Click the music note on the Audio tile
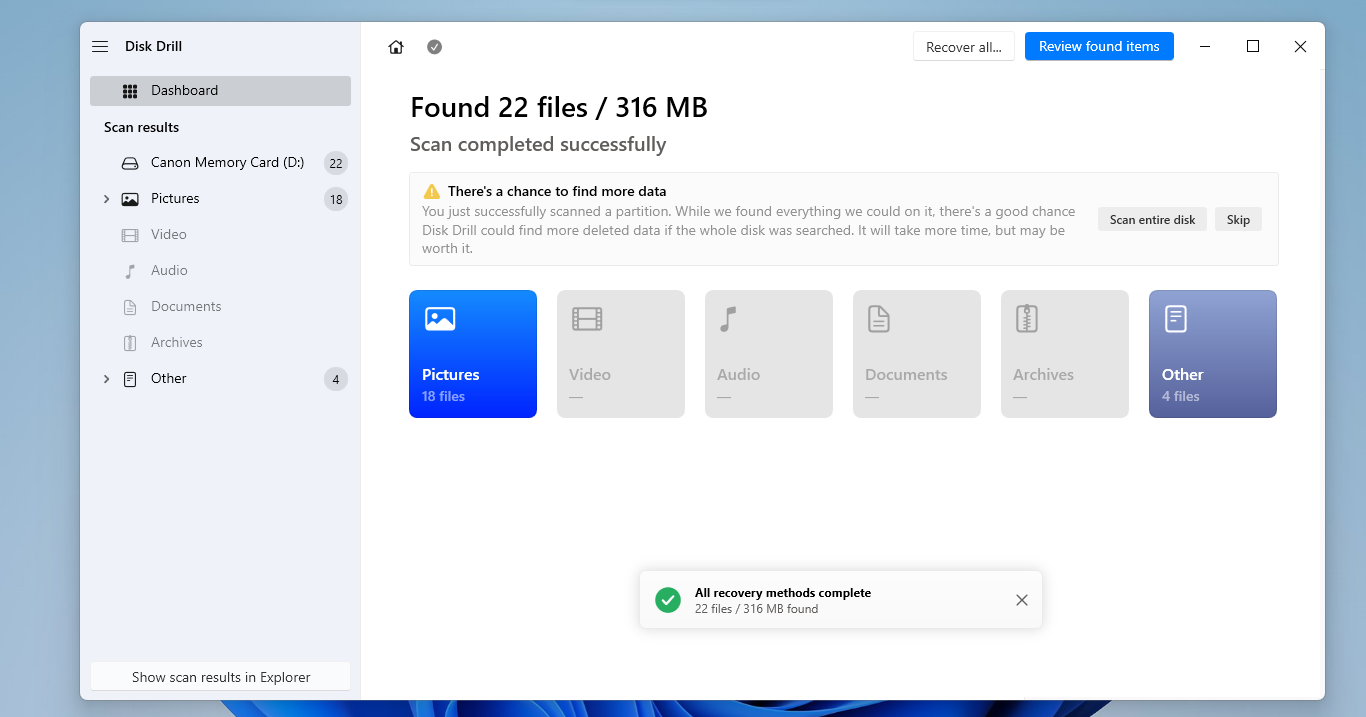This screenshot has width=1366, height=717. [x=728, y=319]
